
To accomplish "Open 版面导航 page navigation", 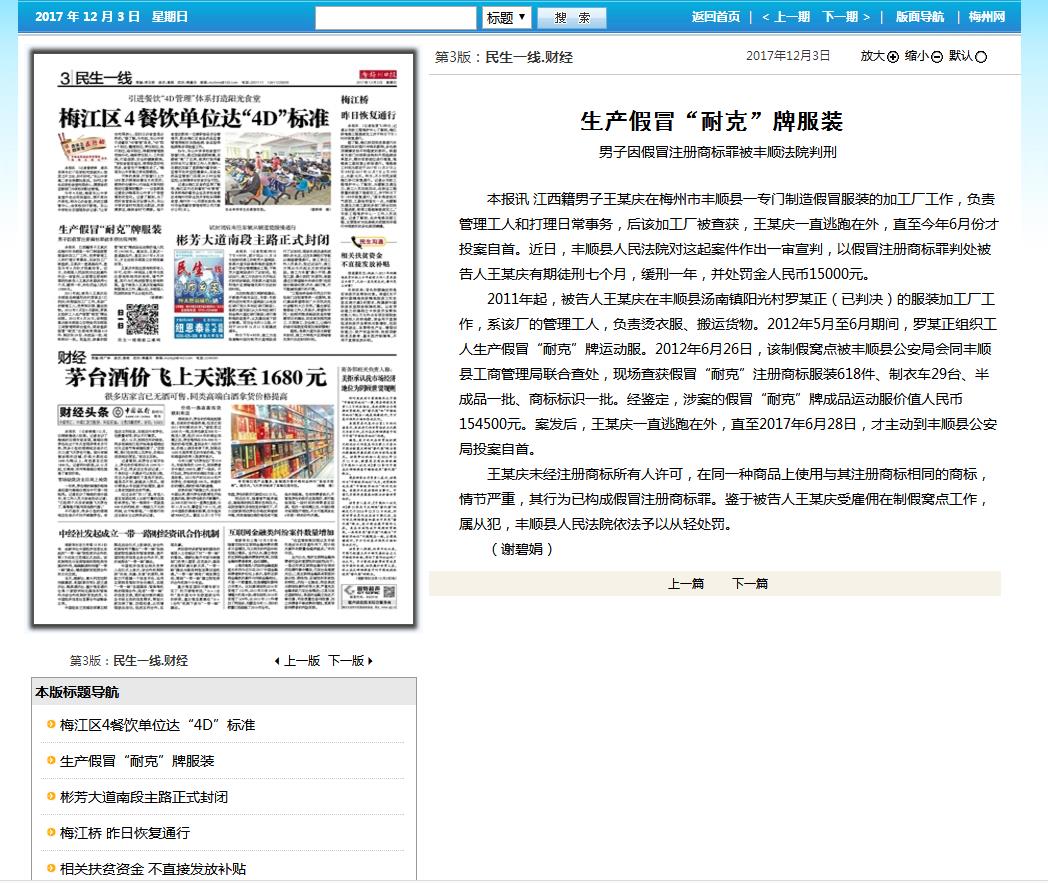I will pyautogui.click(x=920, y=17).
